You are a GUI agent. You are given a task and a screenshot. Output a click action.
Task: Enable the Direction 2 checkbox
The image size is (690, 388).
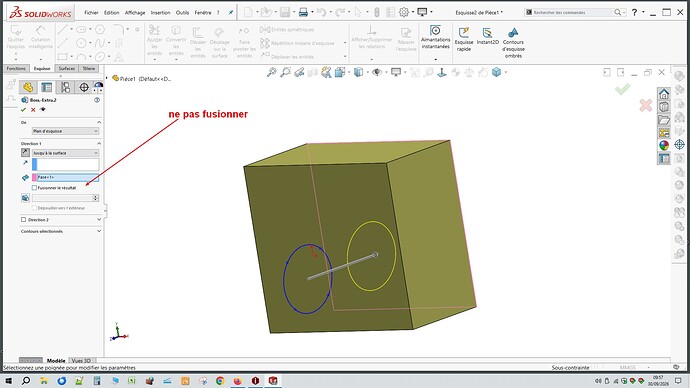pos(23,220)
